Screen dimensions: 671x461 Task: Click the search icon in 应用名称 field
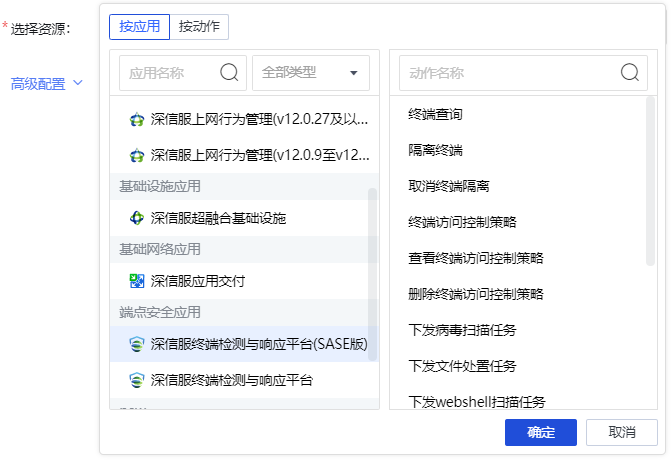pyautogui.click(x=229, y=72)
